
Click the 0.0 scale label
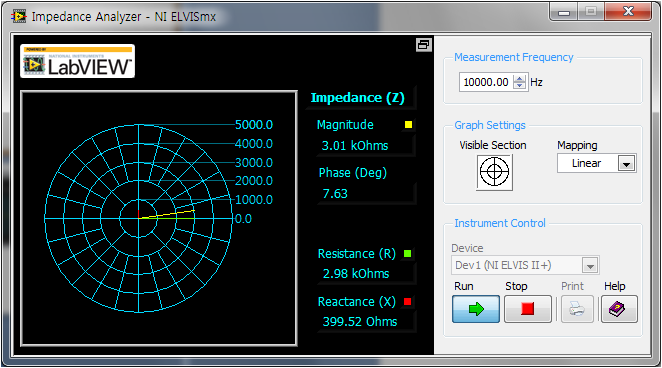243,219
